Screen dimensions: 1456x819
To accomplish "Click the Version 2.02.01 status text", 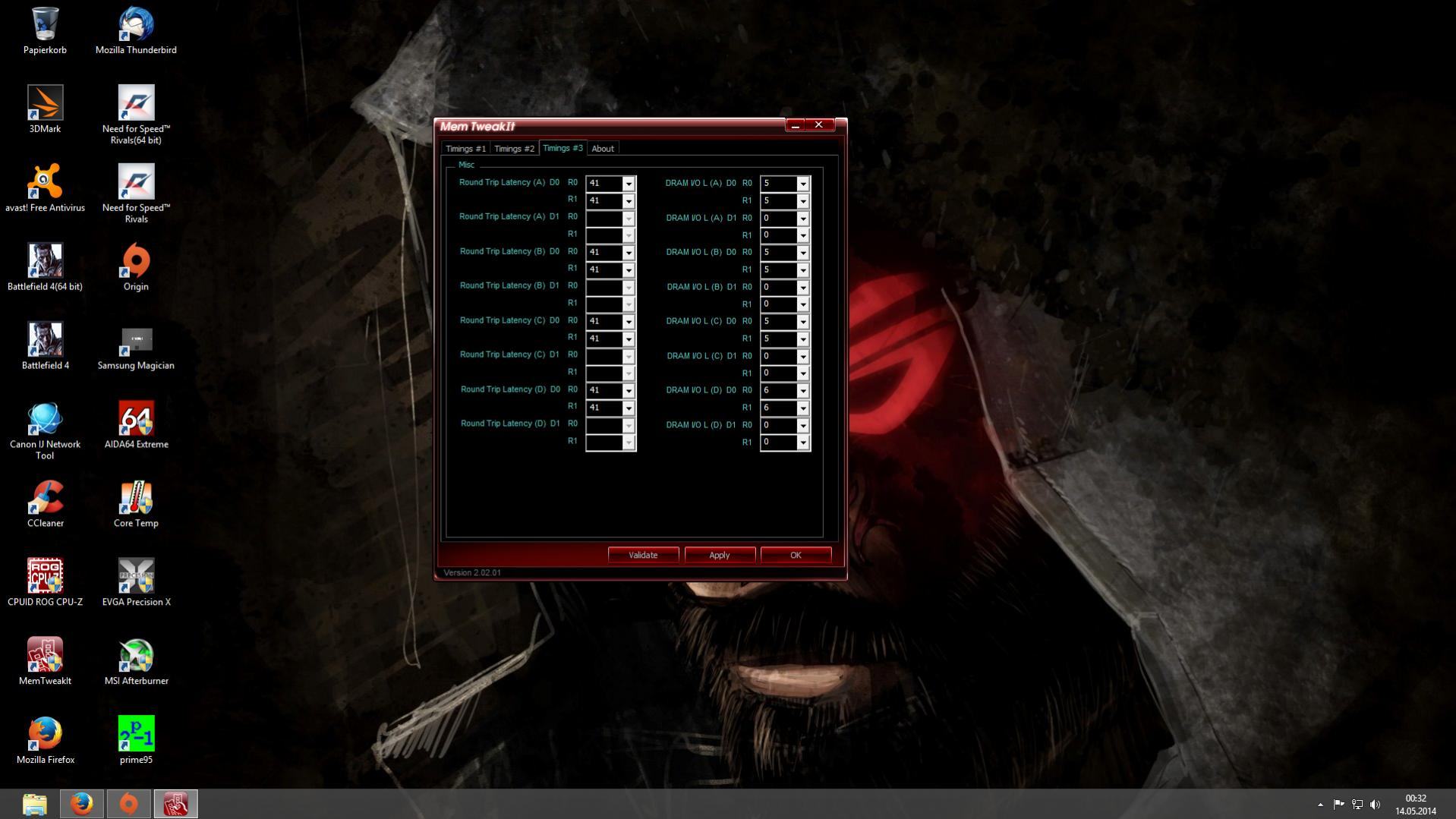I will click(471, 573).
